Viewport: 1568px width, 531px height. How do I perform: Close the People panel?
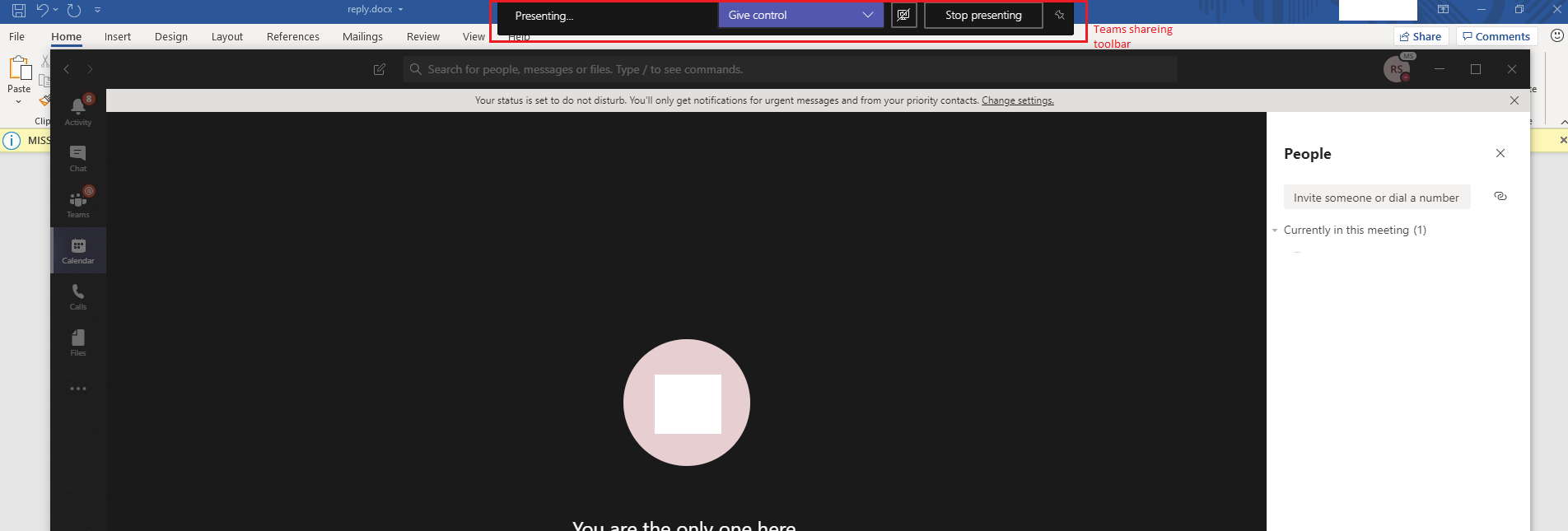click(1500, 153)
